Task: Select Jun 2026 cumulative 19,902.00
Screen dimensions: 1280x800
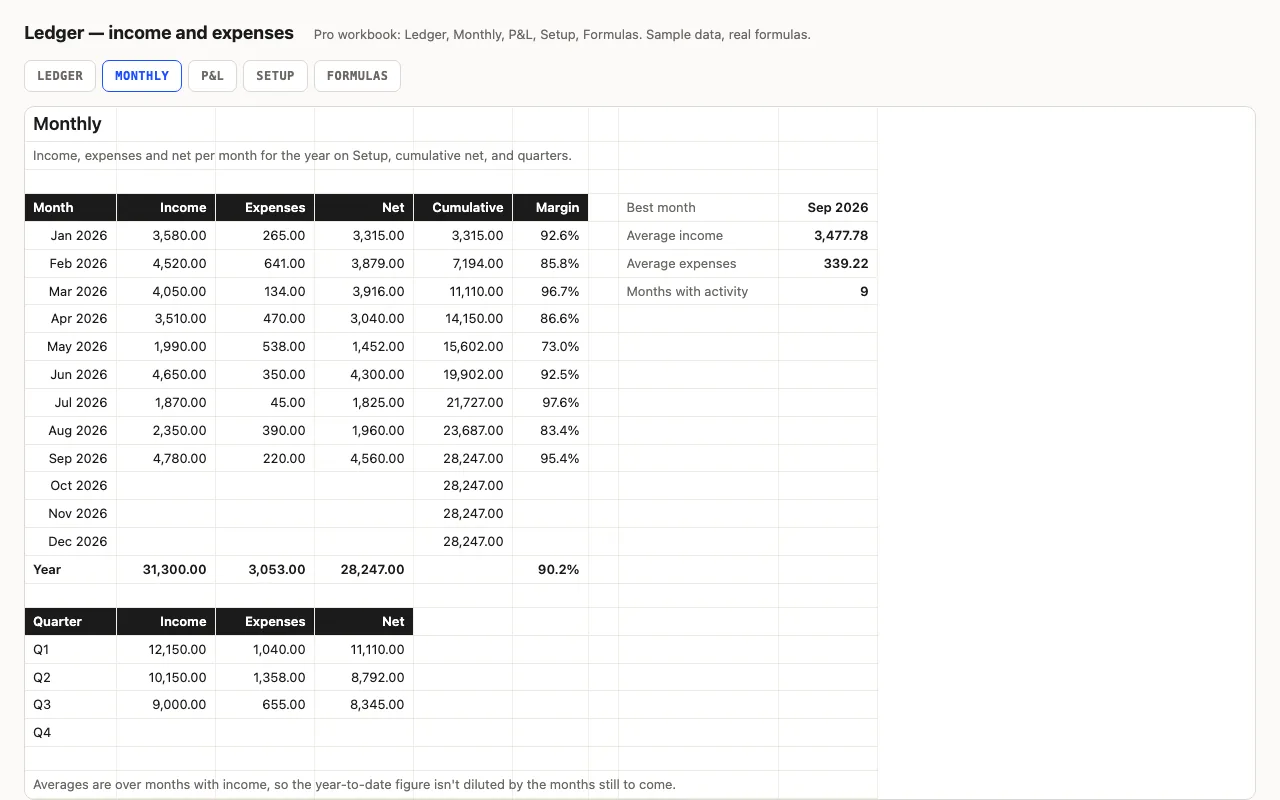Action: click(x=463, y=374)
